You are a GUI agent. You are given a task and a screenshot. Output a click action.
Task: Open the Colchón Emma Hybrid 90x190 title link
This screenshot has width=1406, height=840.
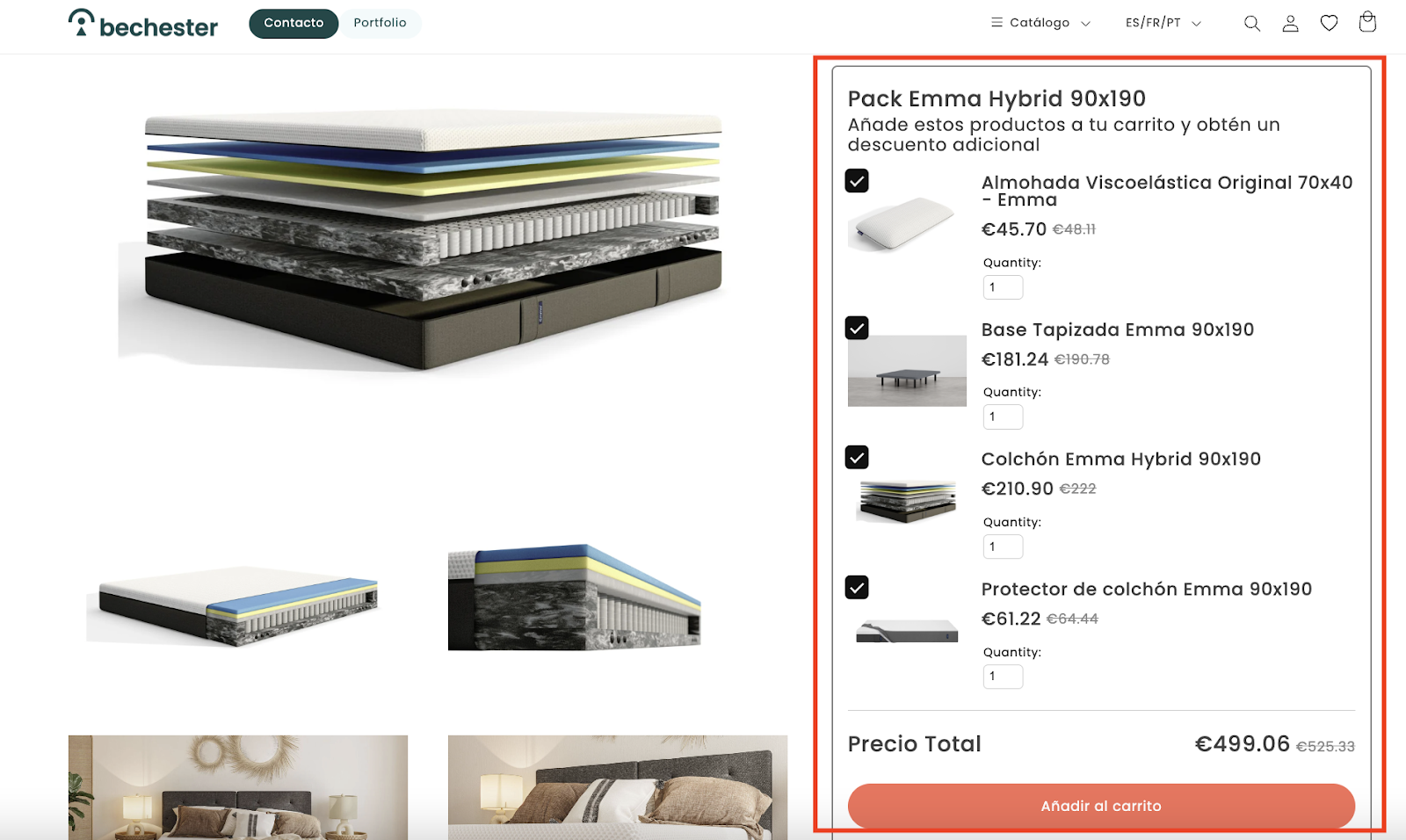[1121, 459]
